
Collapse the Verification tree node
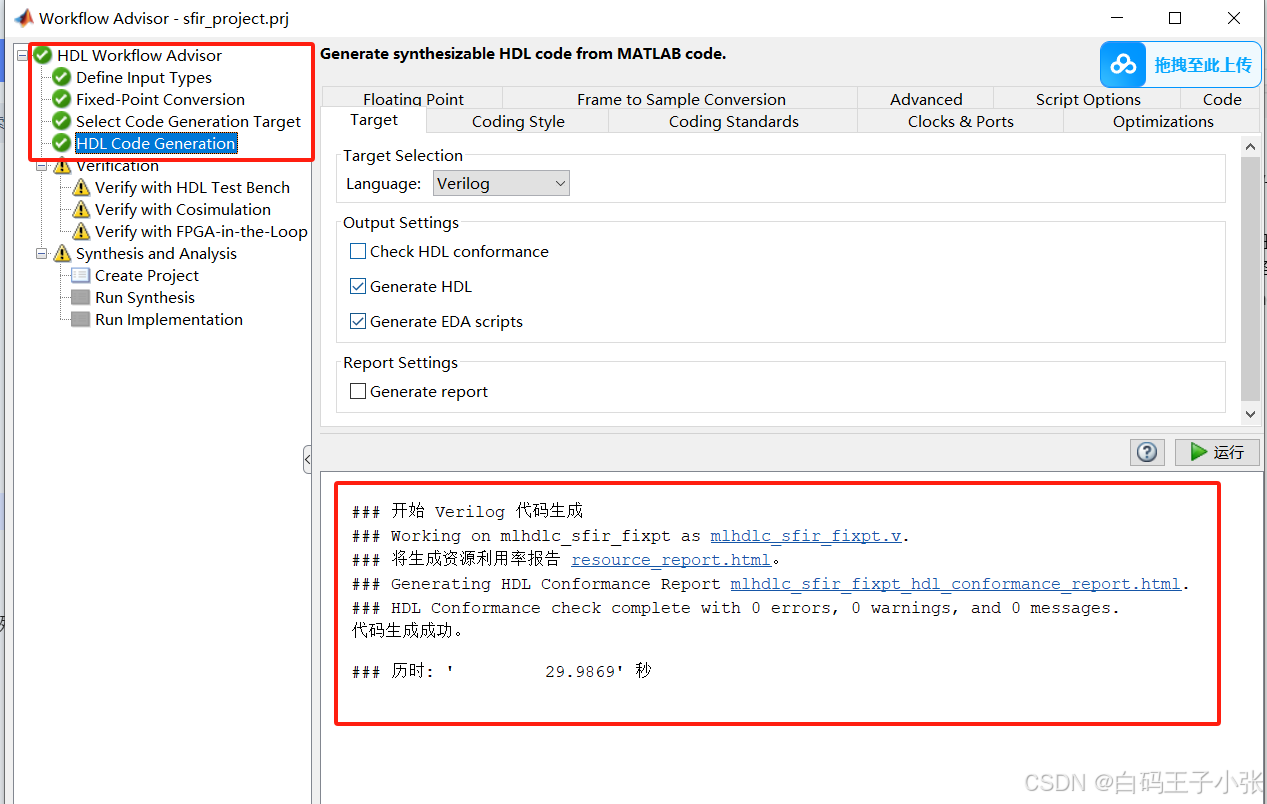(x=43, y=167)
